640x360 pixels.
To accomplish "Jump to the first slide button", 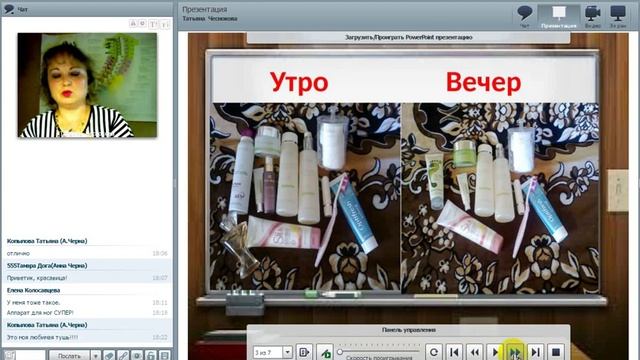I will [x=454, y=352].
